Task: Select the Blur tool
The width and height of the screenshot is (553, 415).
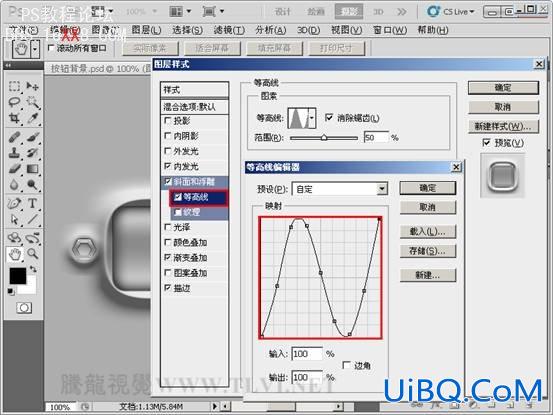Action: point(14,185)
